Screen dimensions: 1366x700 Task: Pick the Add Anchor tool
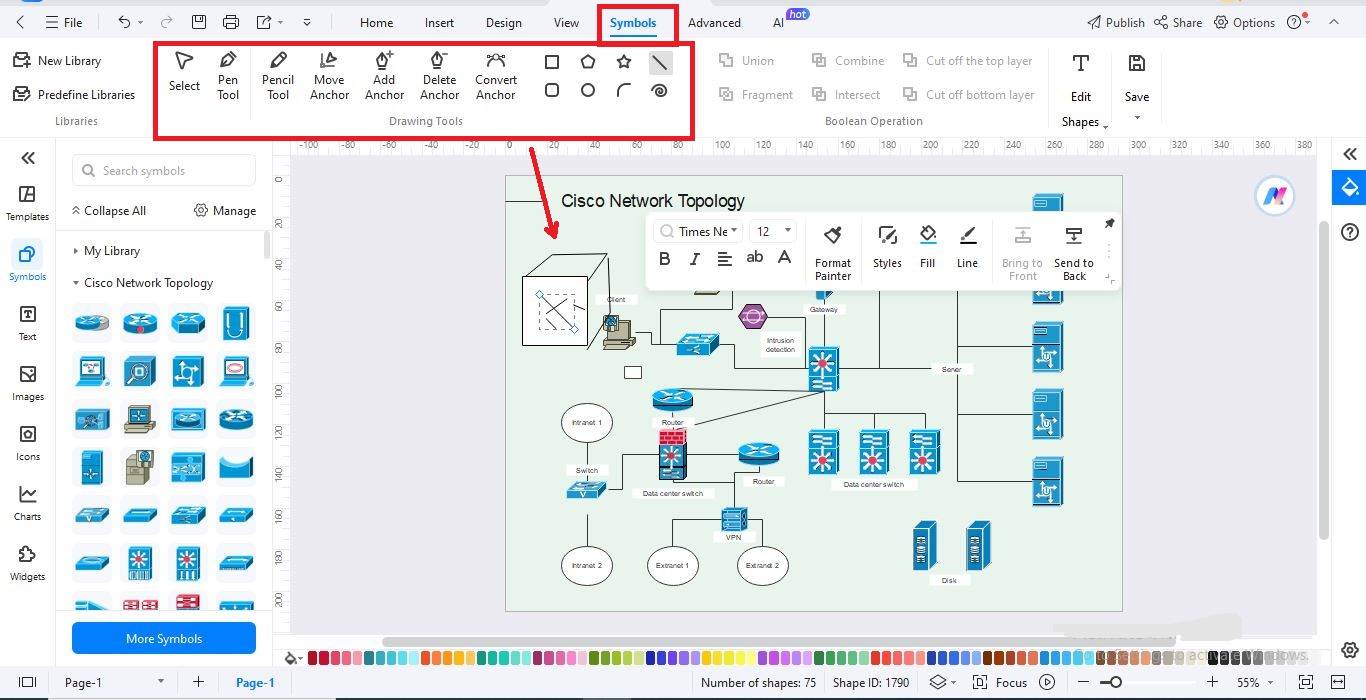pos(384,76)
